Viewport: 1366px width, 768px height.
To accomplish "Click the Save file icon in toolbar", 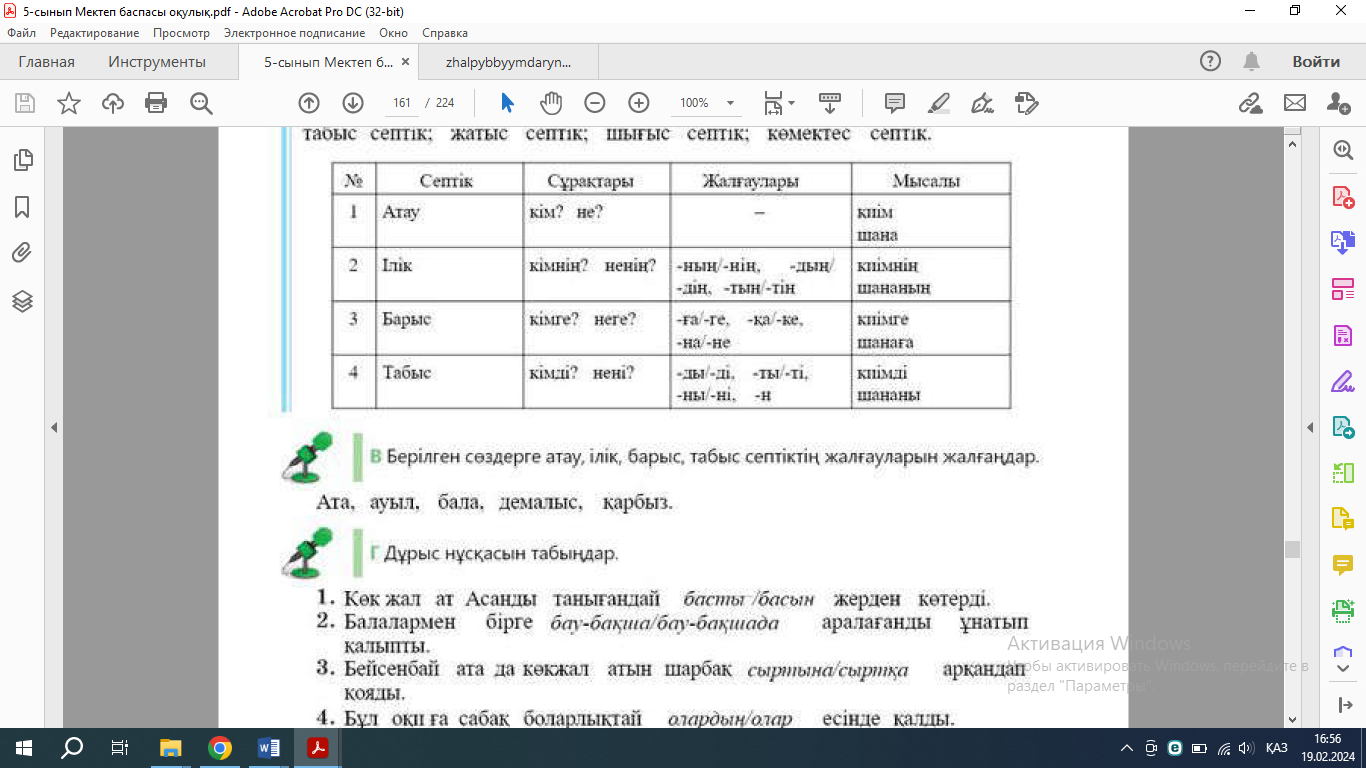I will [25, 103].
